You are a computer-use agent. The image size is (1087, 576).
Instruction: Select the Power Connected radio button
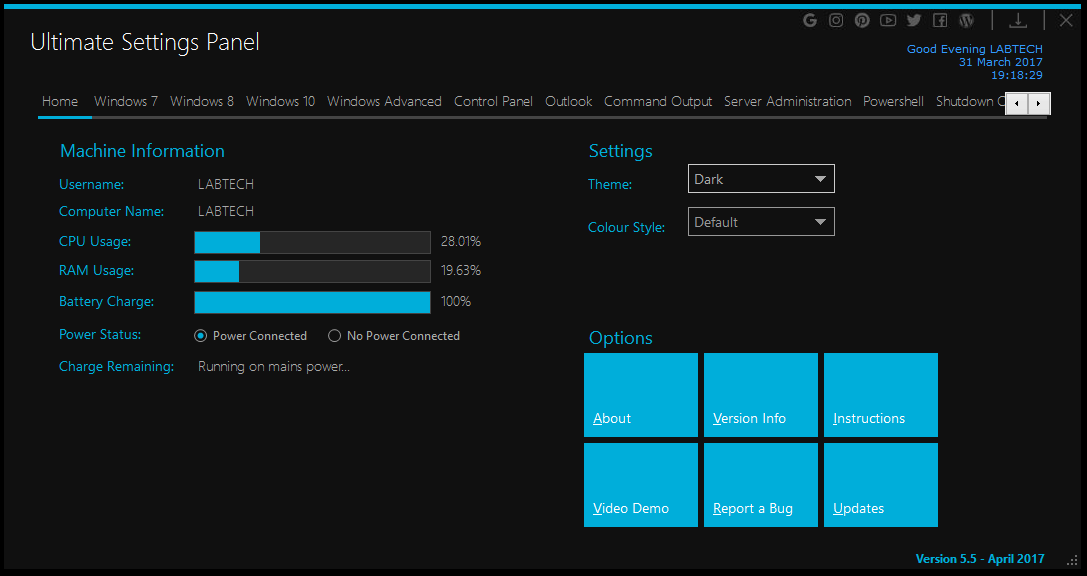point(201,336)
